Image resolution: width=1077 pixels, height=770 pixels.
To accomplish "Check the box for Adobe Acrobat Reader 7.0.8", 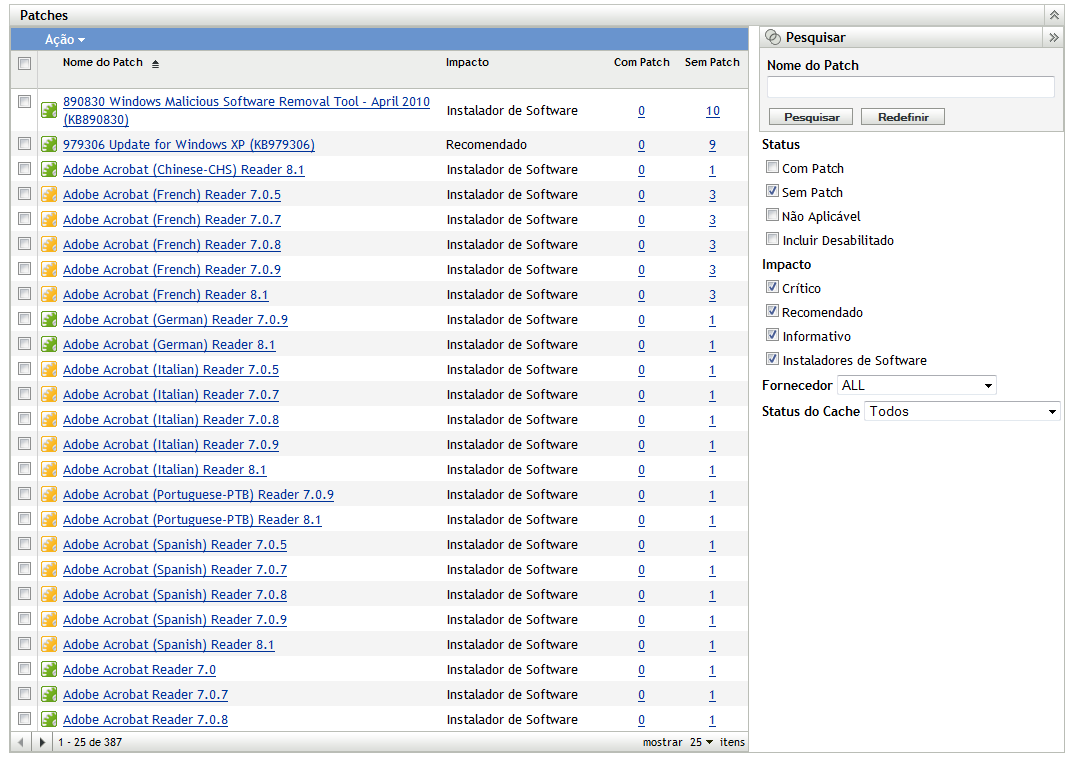I will click(25, 718).
